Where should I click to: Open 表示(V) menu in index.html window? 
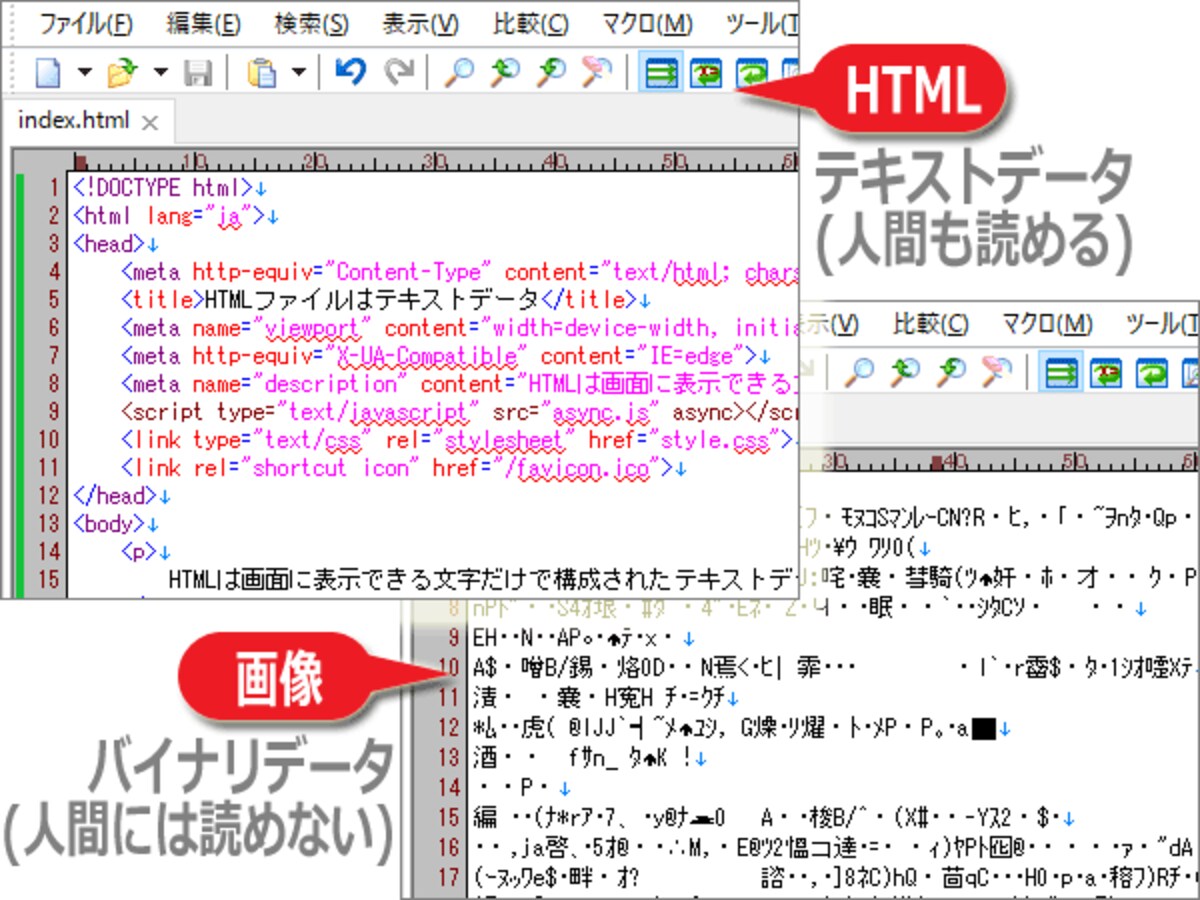click(420, 23)
